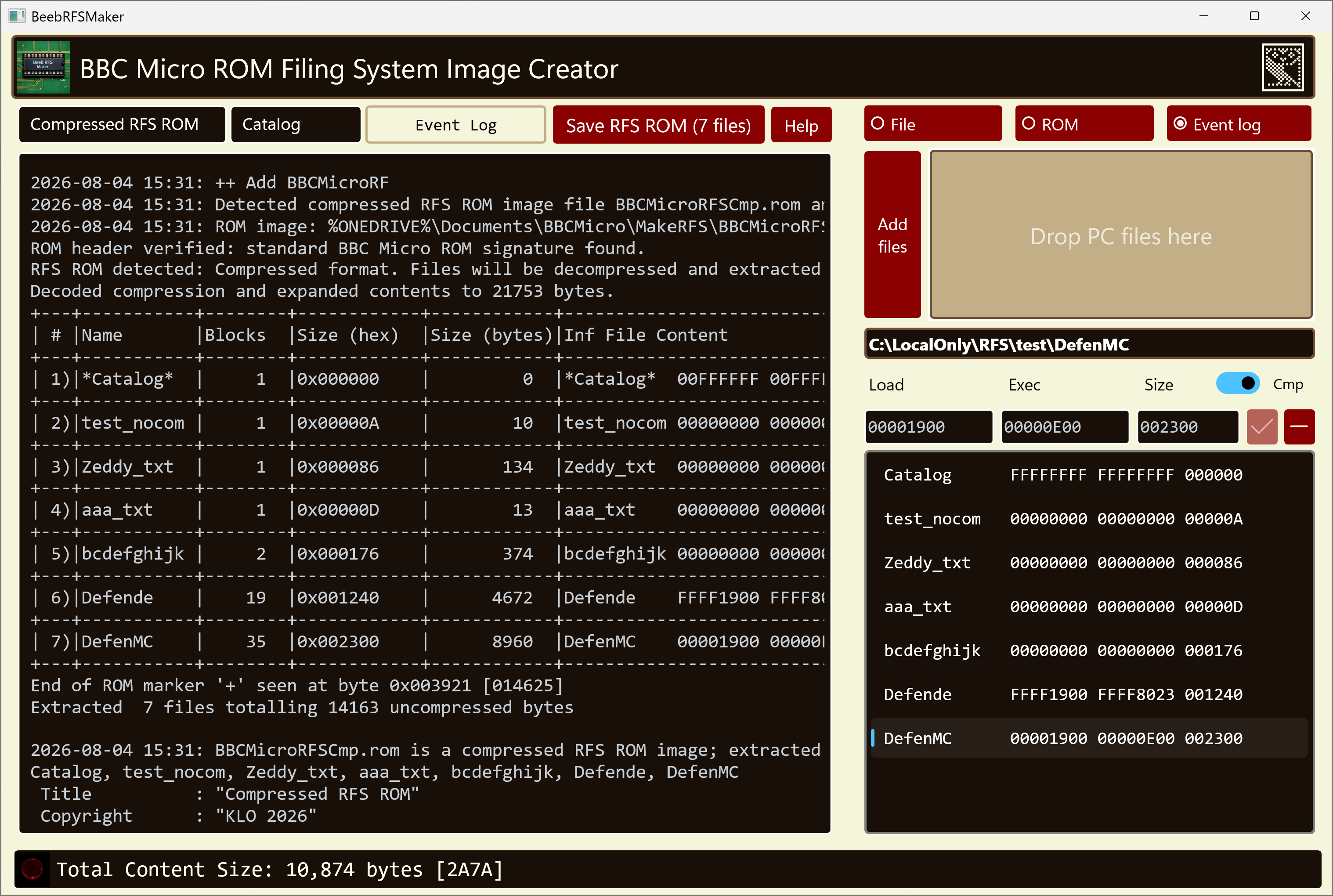Select the ROM radio option

[1084, 124]
